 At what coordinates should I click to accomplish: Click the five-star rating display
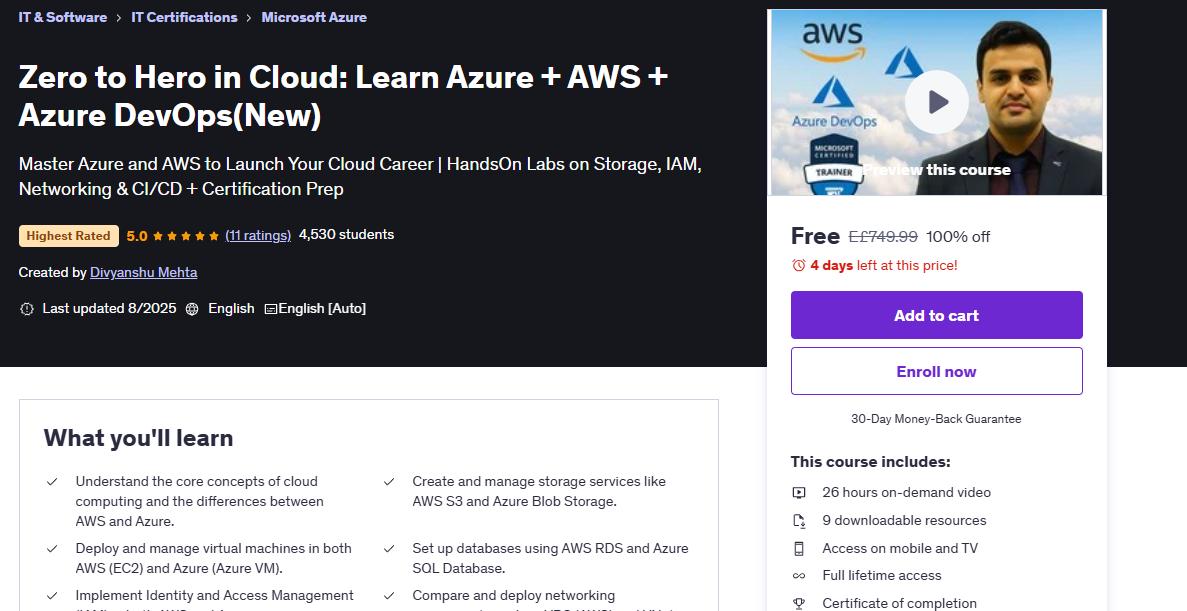click(x=185, y=236)
